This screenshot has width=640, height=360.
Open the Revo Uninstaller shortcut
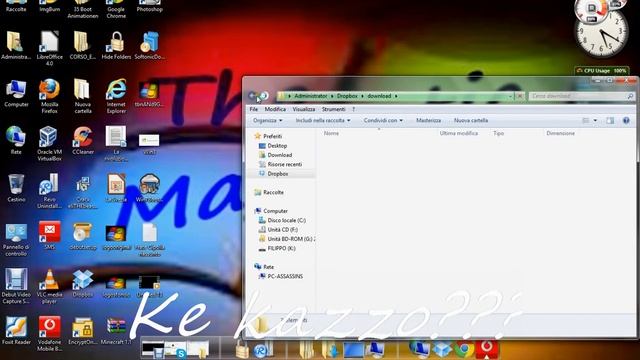point(49,191)
